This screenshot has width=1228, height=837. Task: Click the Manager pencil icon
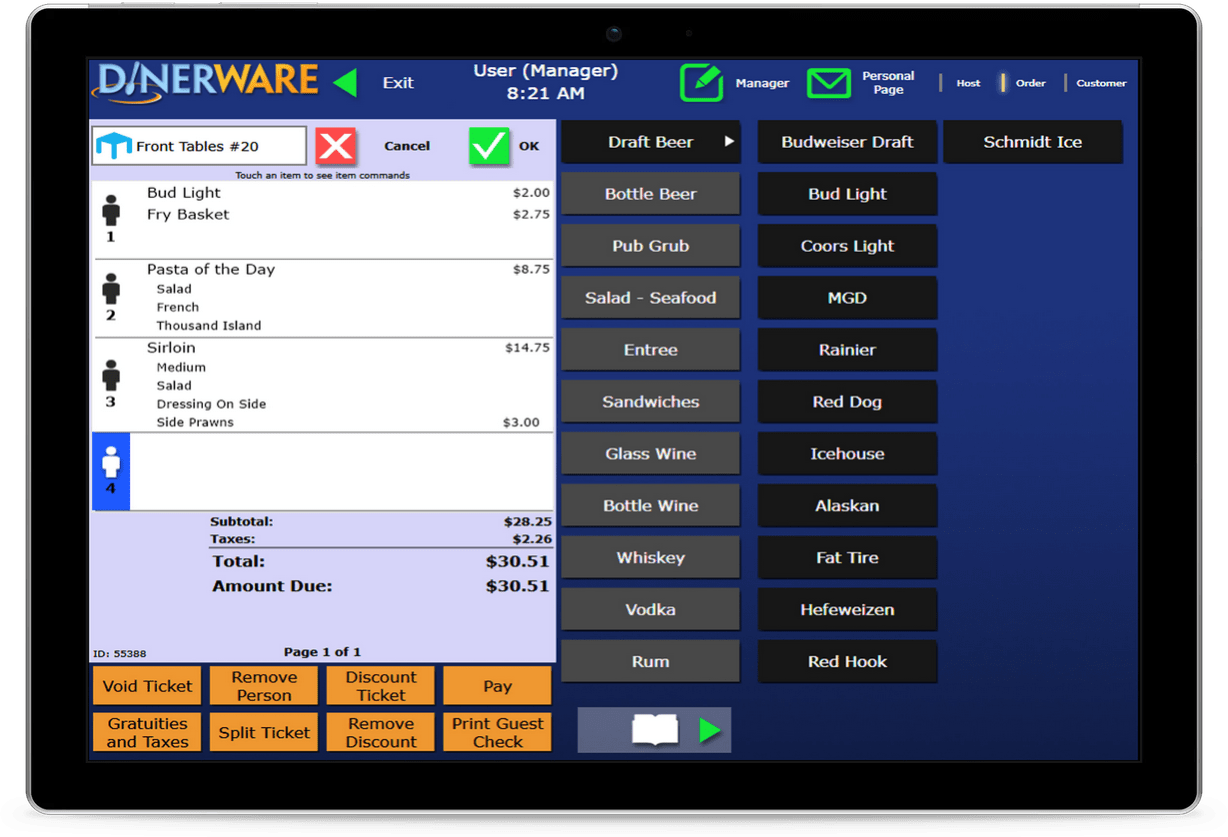pyautogui.click(x=701, y=83)
